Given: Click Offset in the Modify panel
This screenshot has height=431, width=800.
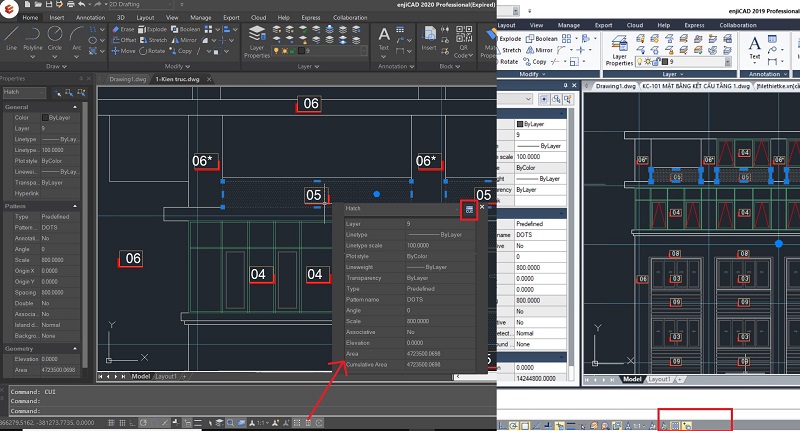Looking at the screenshot, I should click(x=124, y=40).
